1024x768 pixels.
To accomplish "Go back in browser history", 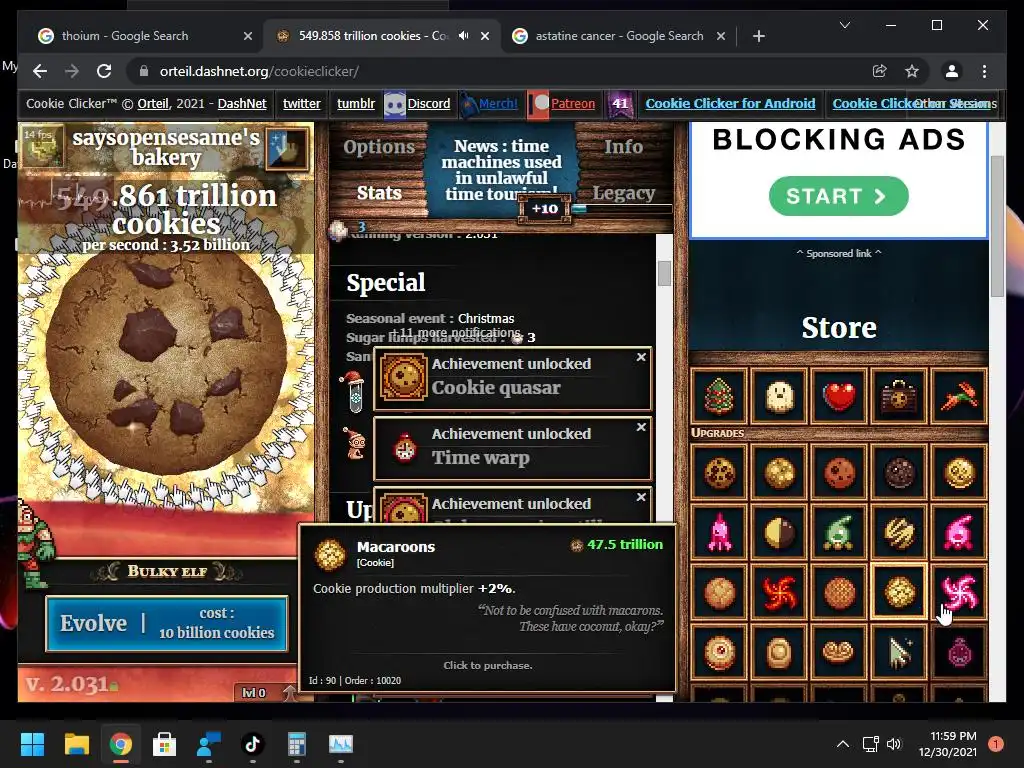I will coord(40,71).
